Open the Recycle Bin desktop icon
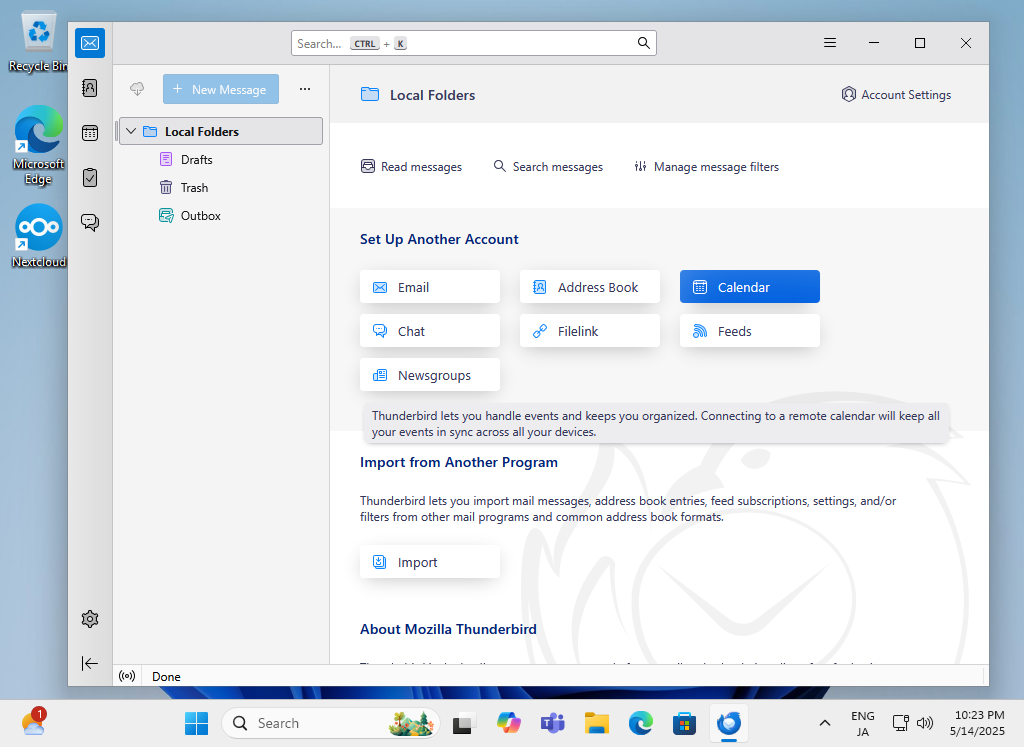Image resolution: width=1024 pixels, height=747 pixels. [39, 41]
